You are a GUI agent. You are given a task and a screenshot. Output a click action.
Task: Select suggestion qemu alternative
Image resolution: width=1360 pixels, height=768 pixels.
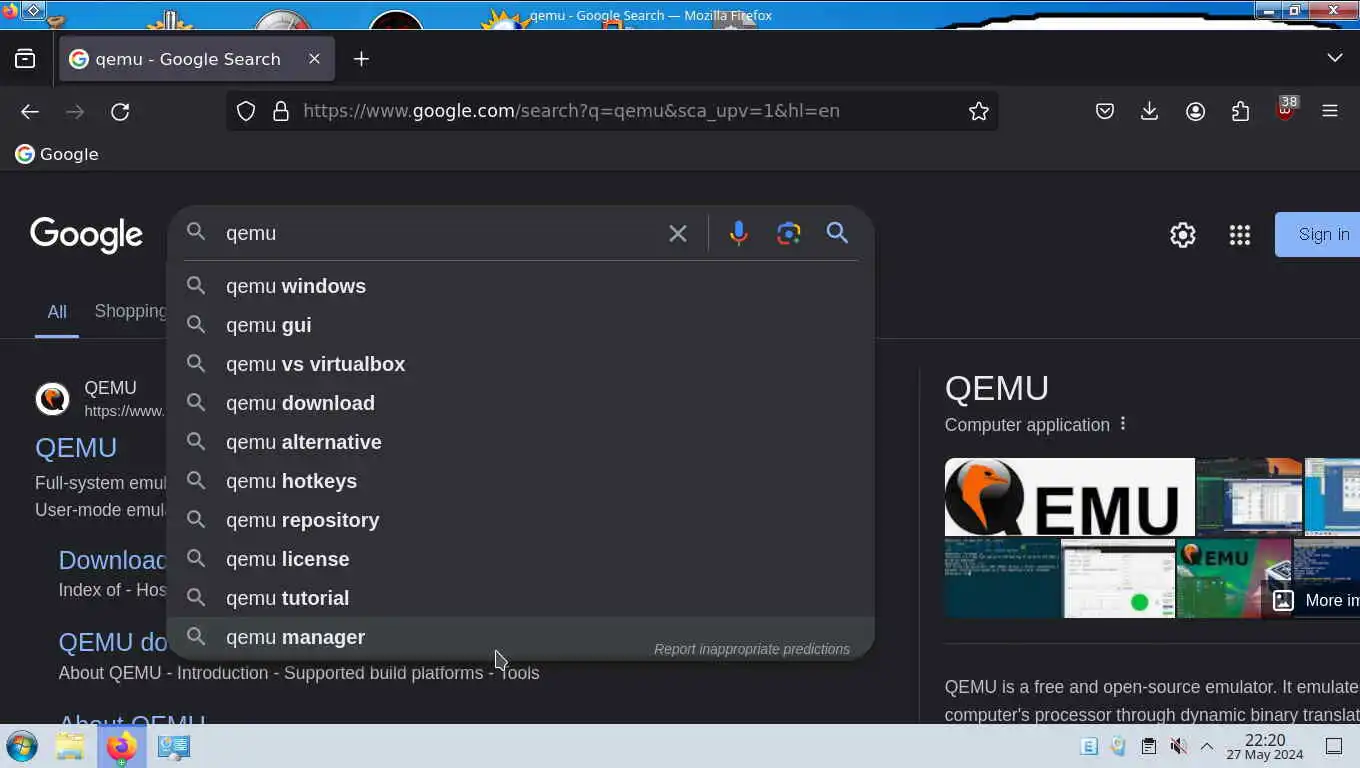(520, 442)
